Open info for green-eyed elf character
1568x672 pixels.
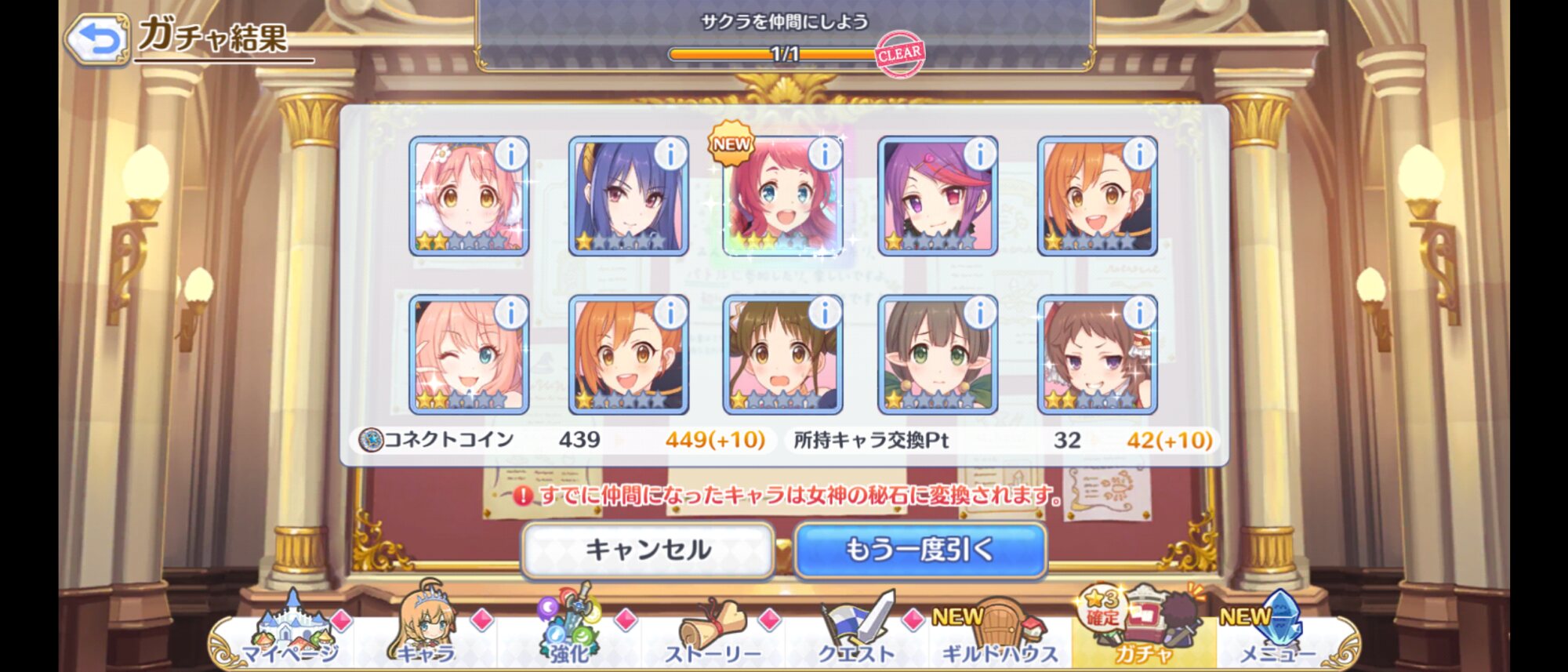[x=979, y=313]
